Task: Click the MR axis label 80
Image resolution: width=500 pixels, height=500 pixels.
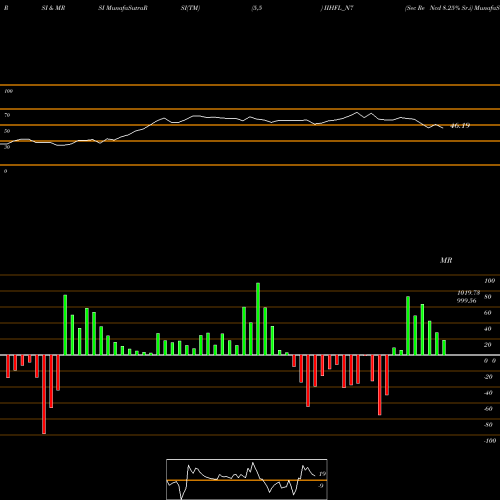Action: tap(488, 297)
